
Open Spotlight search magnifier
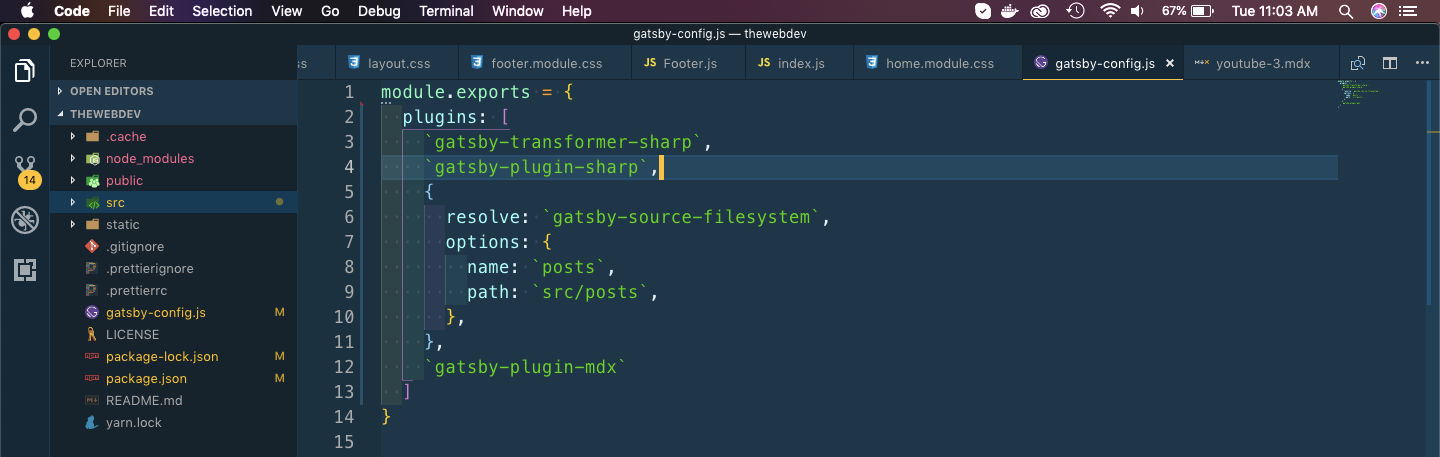coord(1346,11)
